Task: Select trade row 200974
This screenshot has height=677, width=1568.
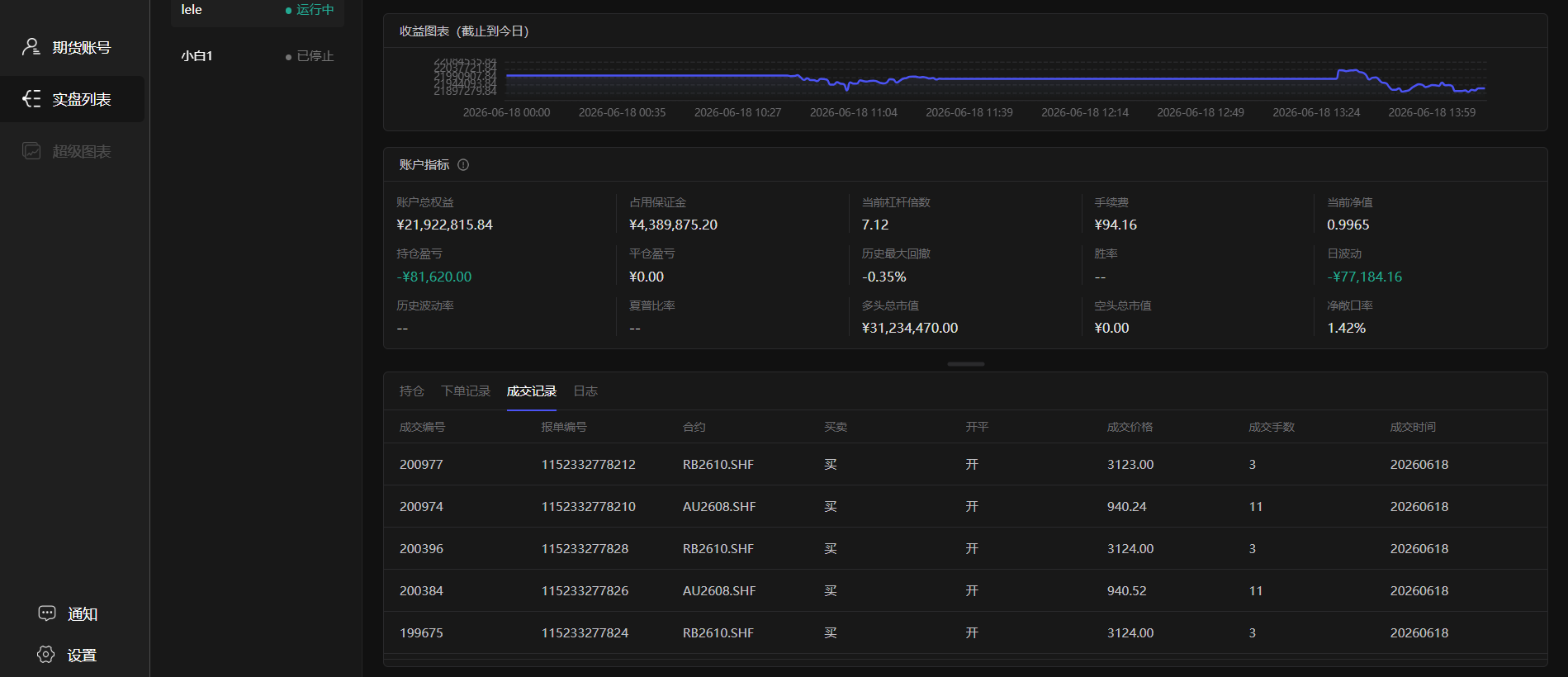Action: (965, 506)
